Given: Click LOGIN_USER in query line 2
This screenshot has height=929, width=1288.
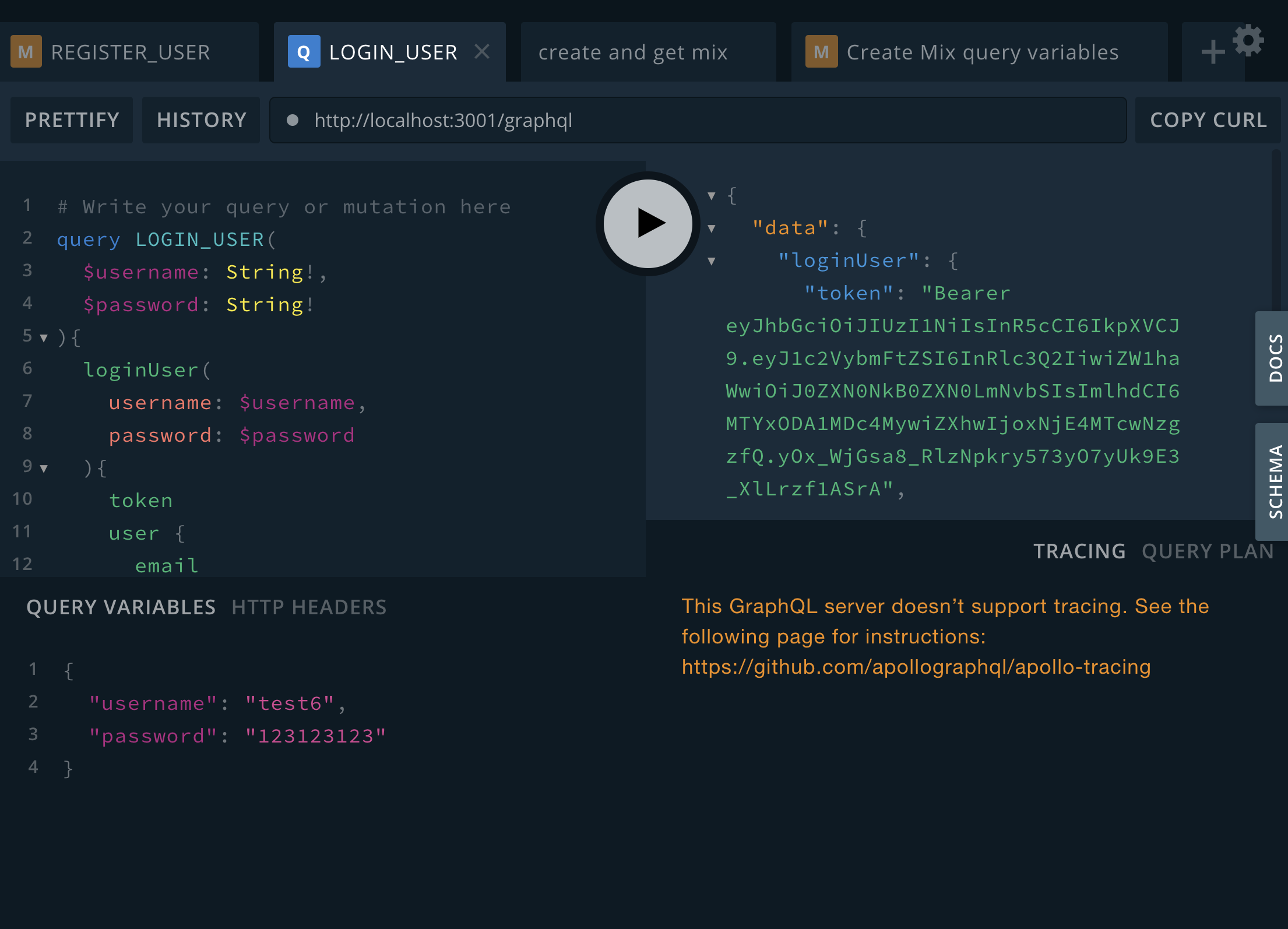Looking at the screenshot, I should (199, 240).
